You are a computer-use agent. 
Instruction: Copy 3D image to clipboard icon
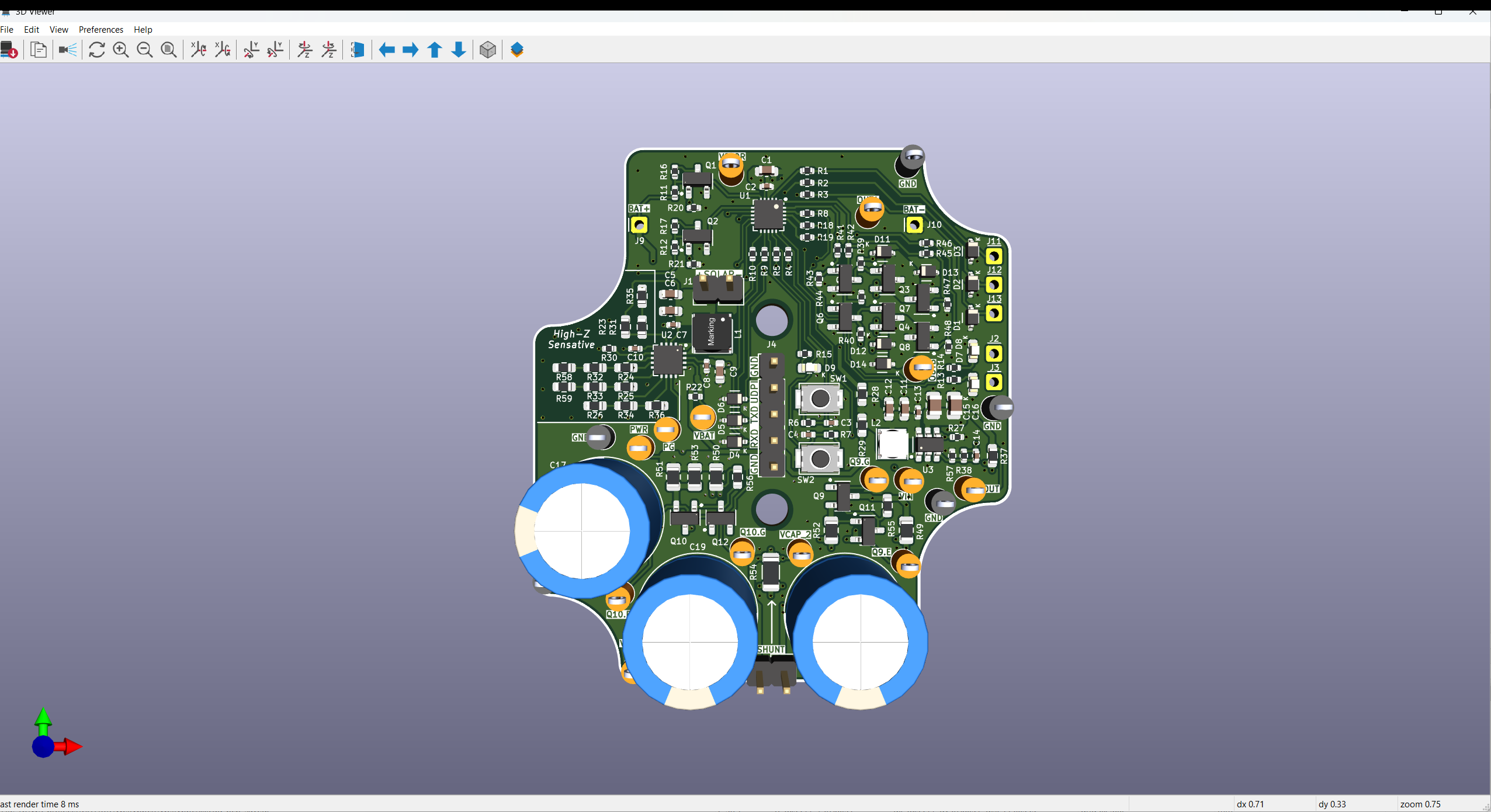coord(39,50)
